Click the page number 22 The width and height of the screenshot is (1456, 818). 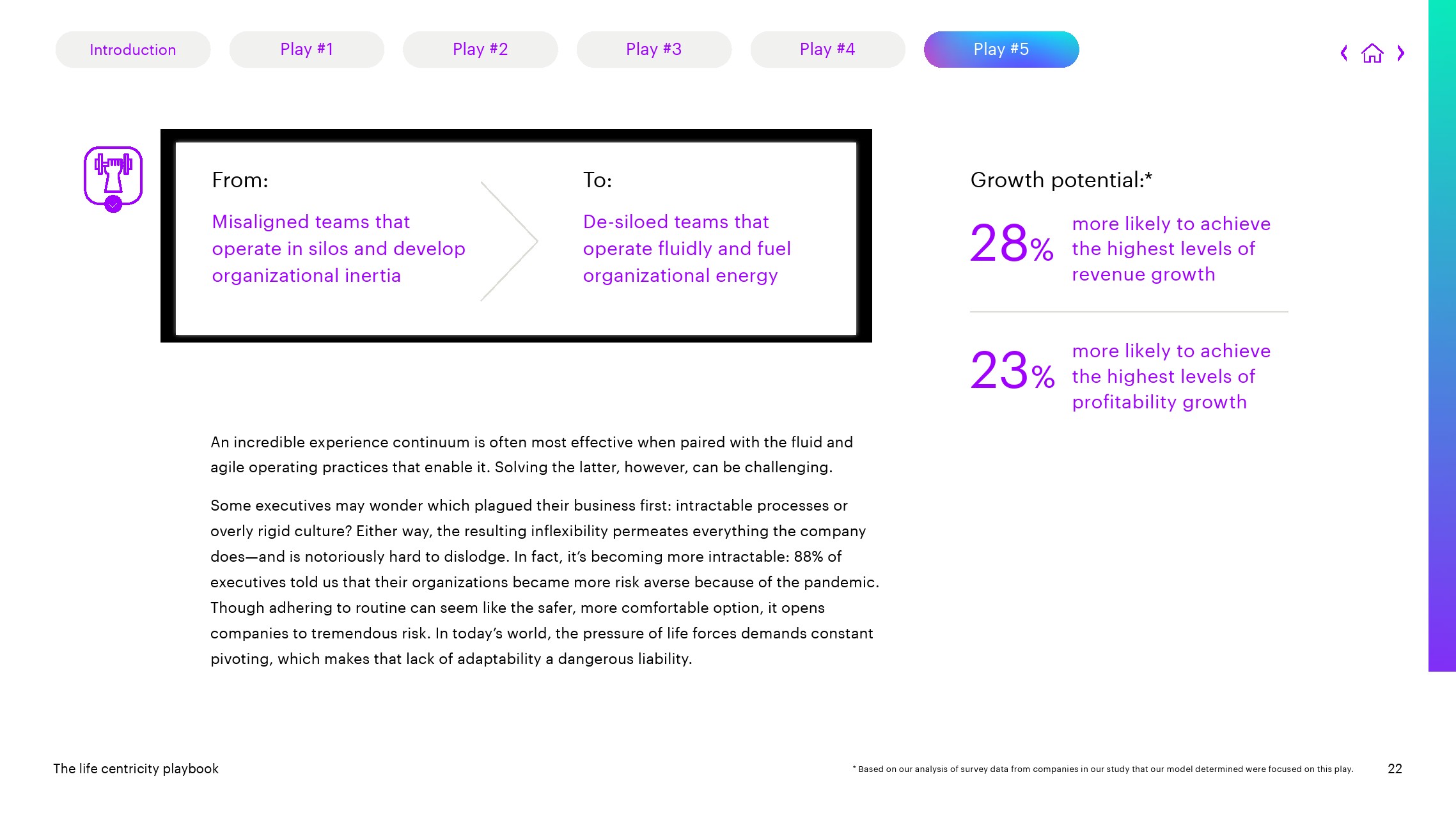pos(1395,769)
